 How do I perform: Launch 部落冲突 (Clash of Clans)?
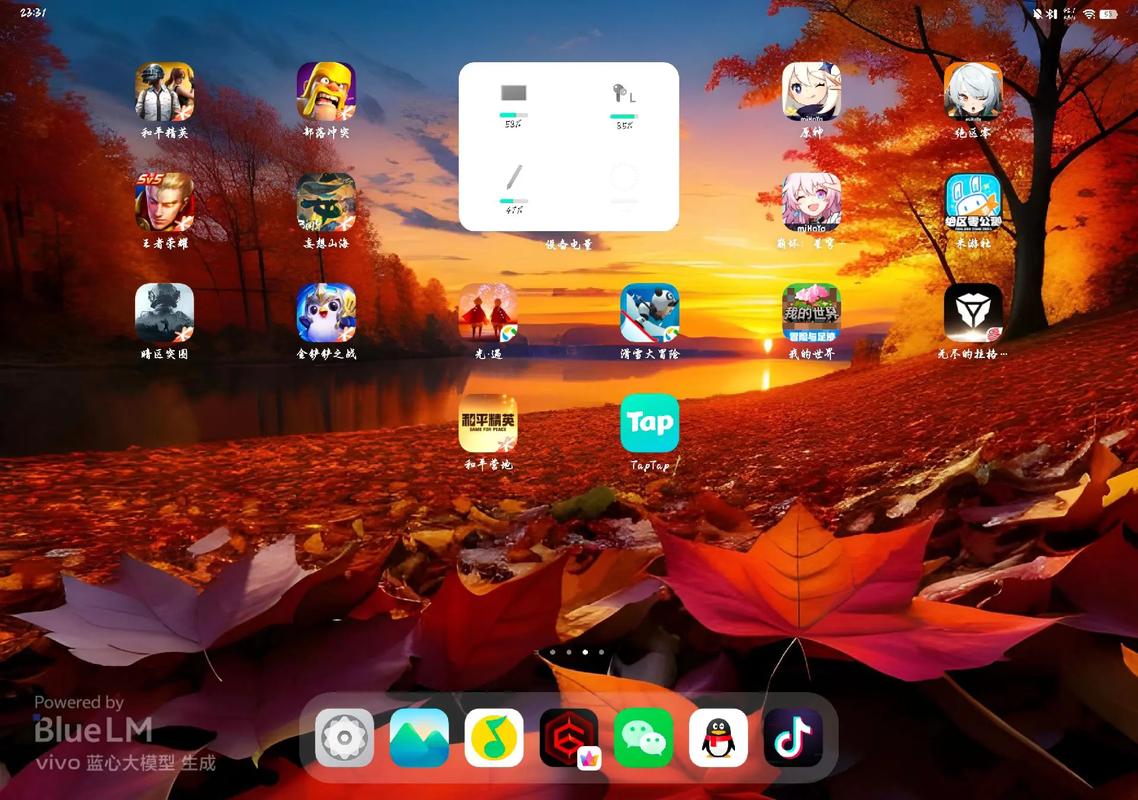326,92
